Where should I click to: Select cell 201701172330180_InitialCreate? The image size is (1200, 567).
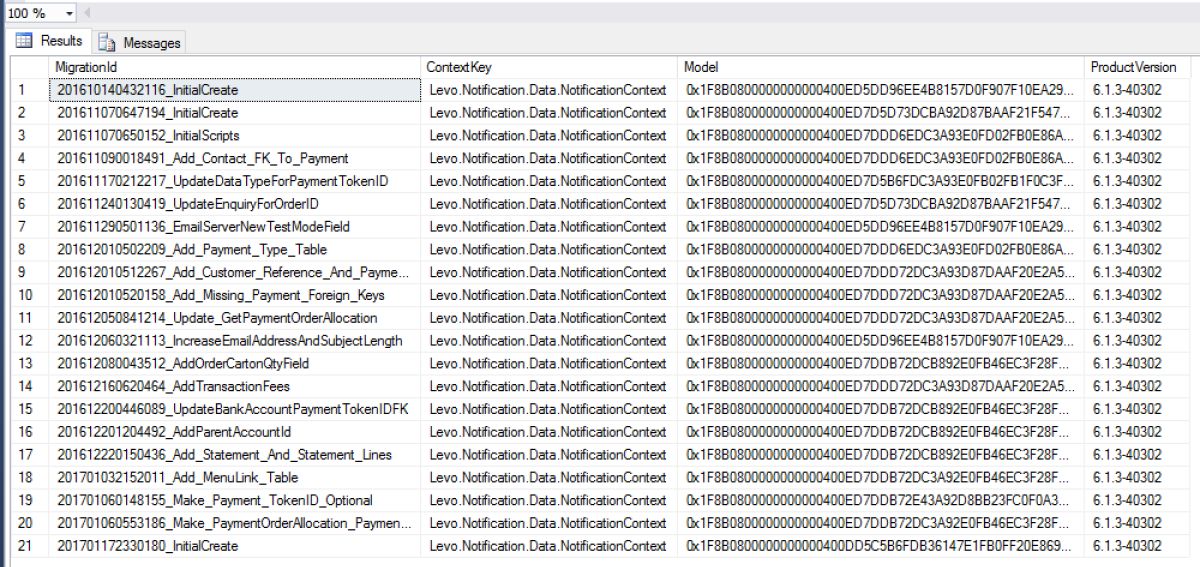[236, 546]
